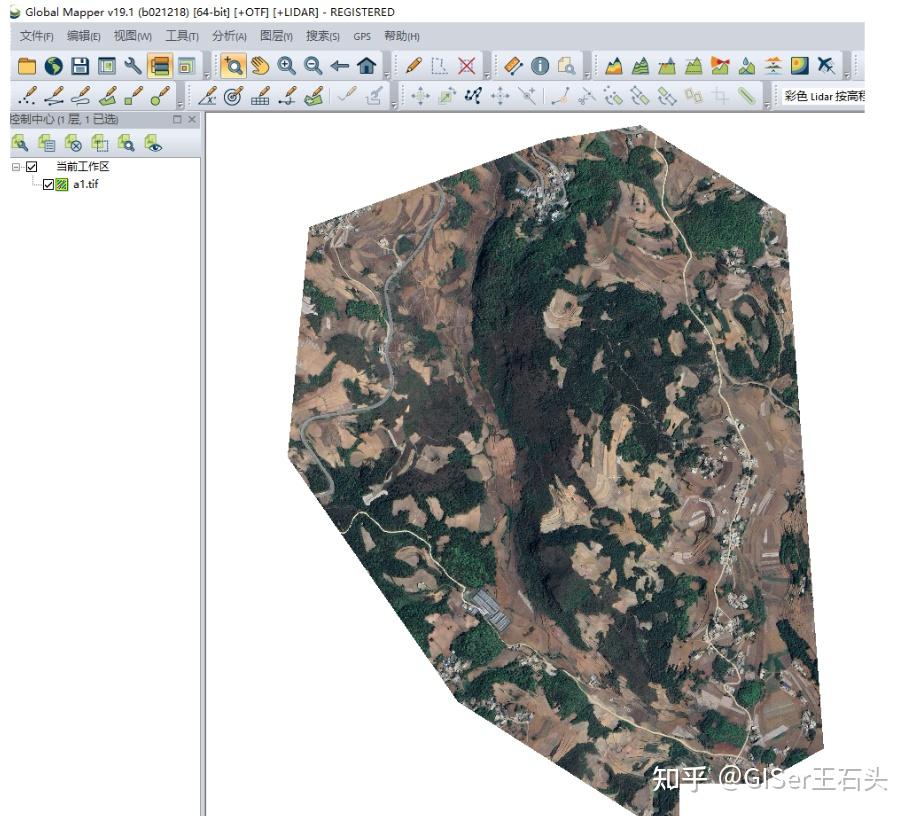Click the a1.tif layer legend swatch
Screen dimensions: 911x816
pos(61,184)
